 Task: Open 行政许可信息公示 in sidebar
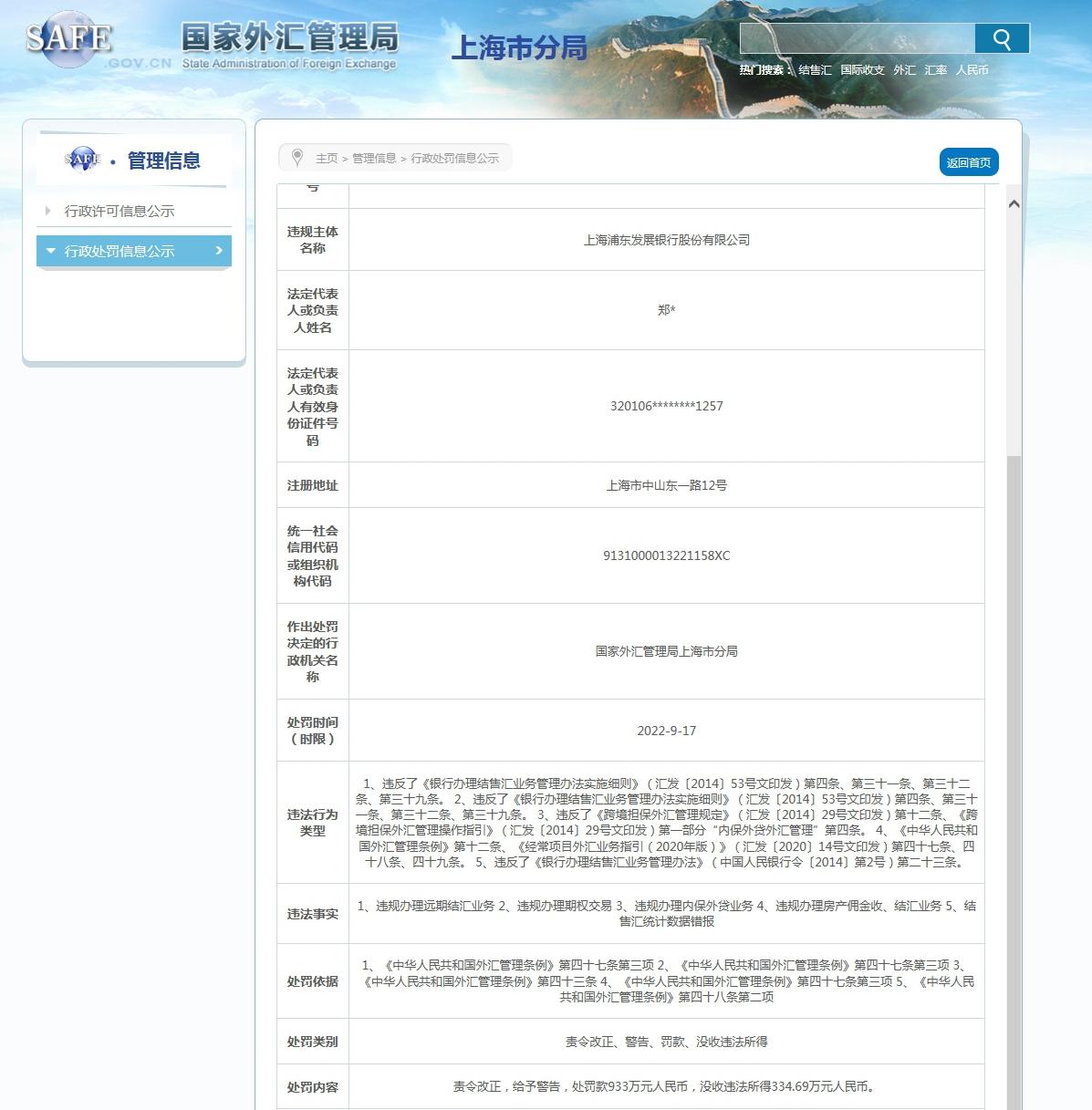point(120,211)
